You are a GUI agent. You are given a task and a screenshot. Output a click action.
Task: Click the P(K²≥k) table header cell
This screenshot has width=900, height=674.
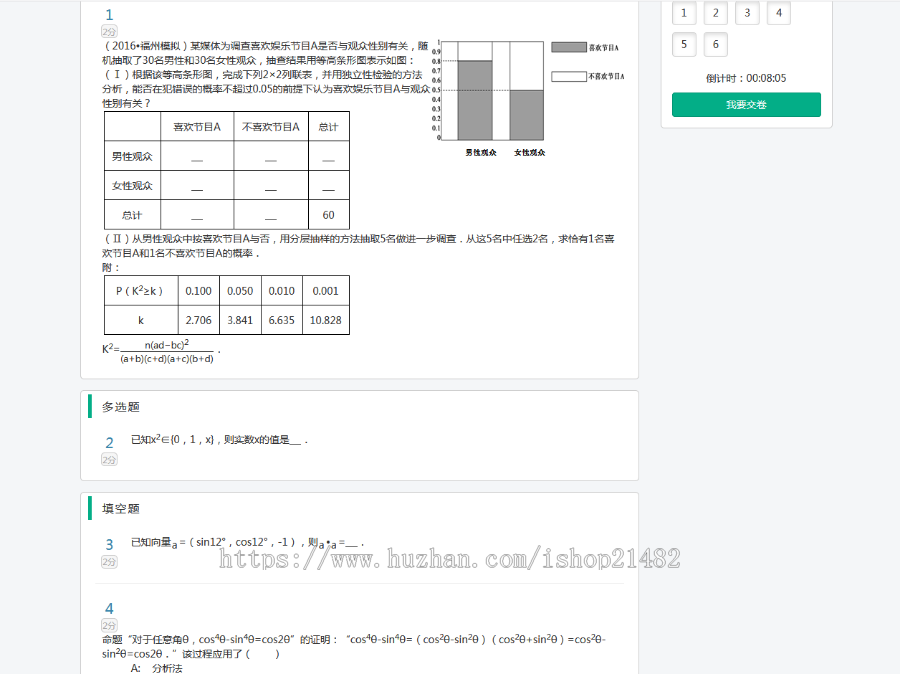[141, 291]
